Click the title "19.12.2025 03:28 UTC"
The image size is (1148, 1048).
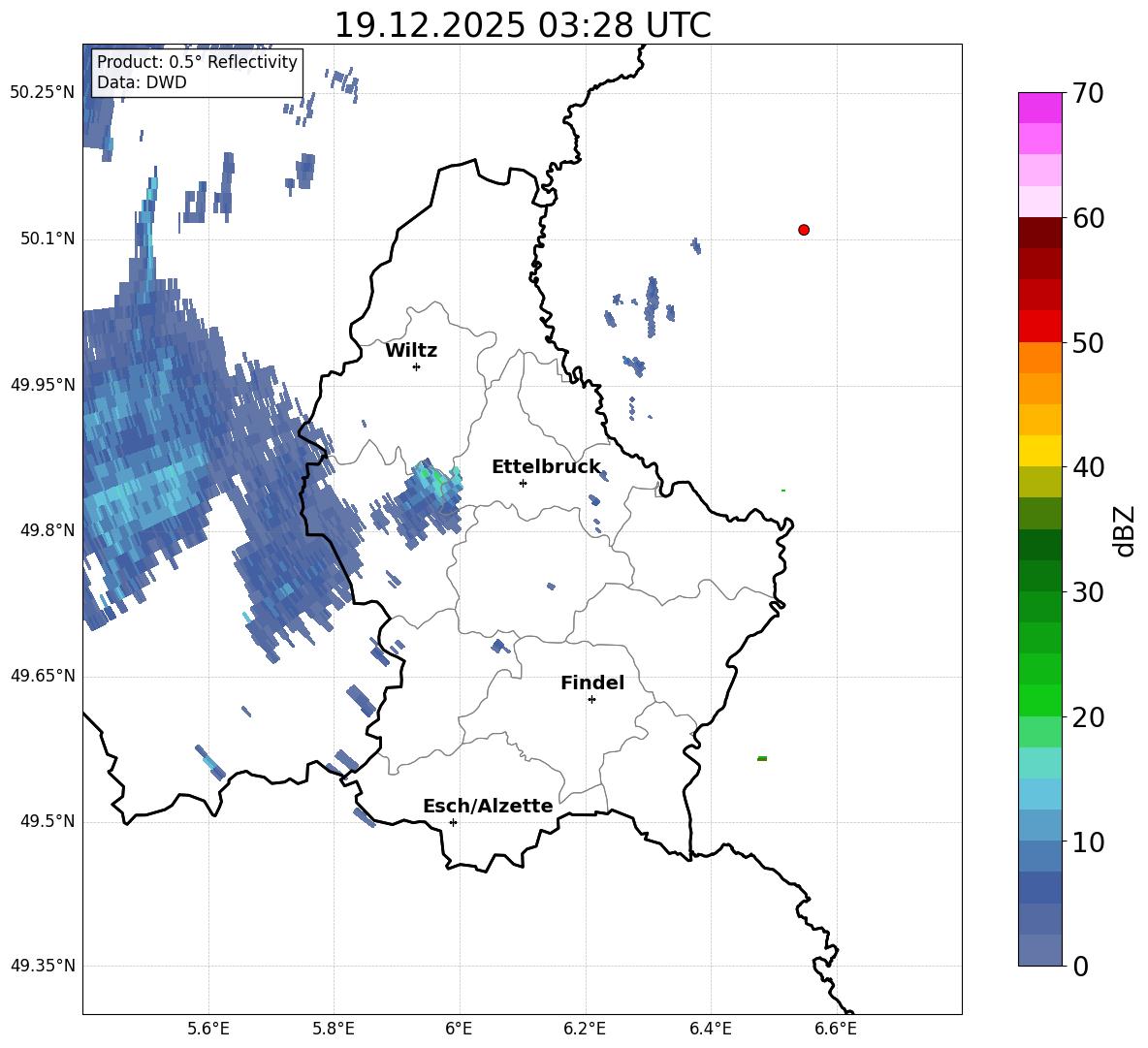point(522,25)
